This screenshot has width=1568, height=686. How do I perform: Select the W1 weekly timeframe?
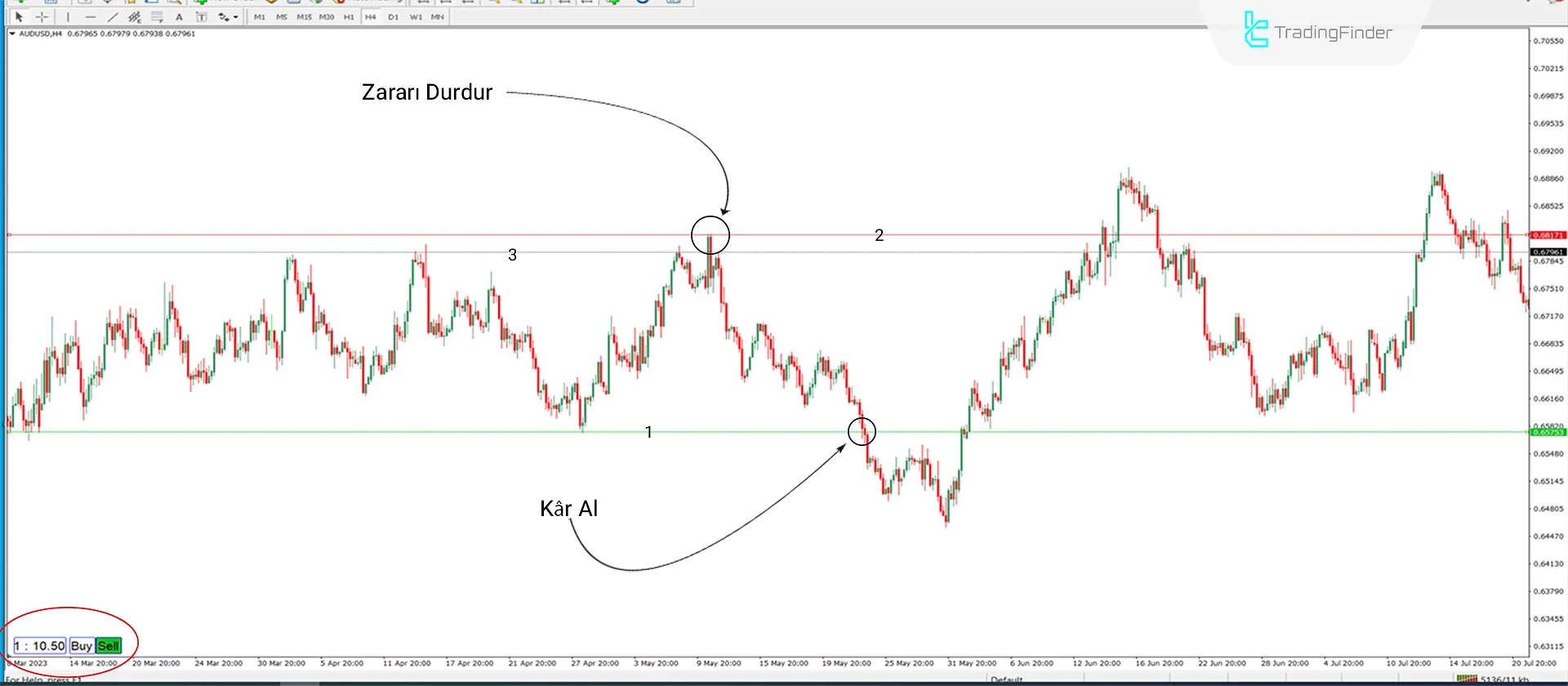(x=416, y=17)
